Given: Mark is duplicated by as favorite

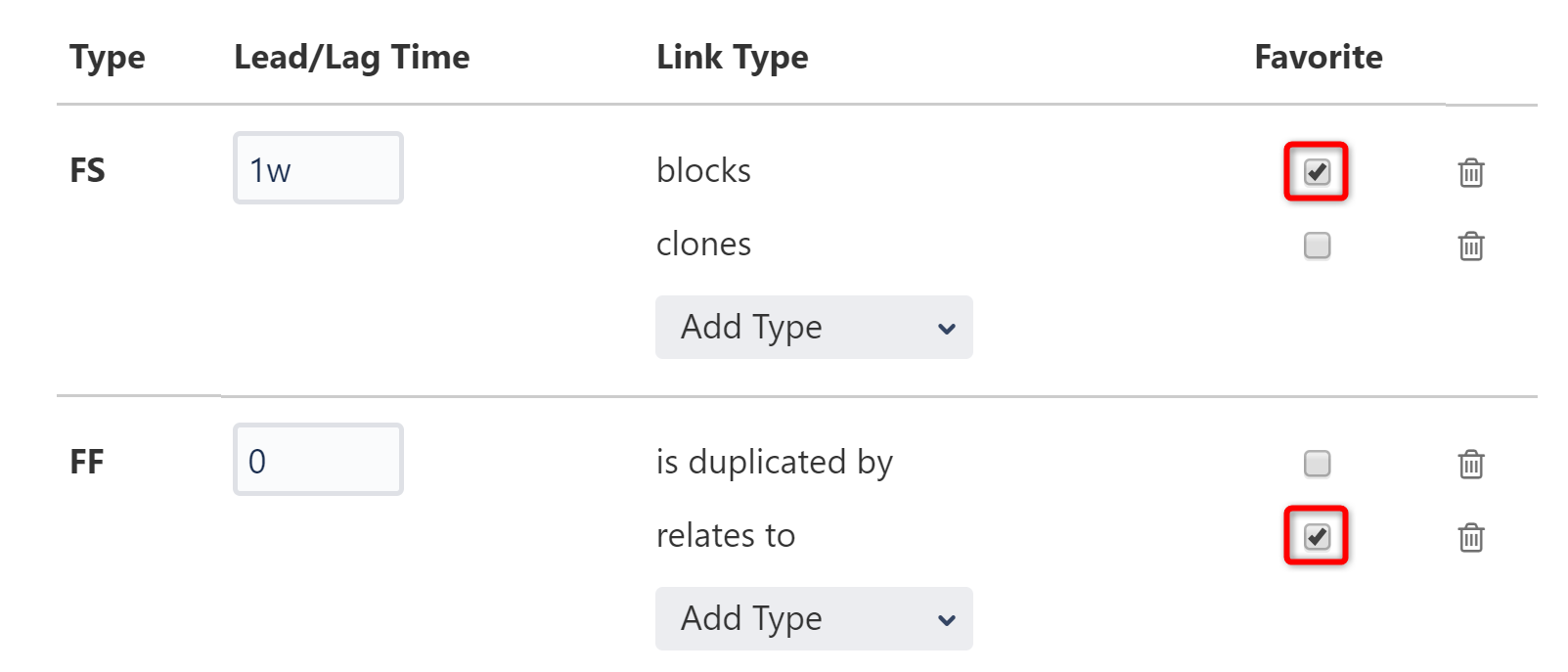Looking at the screenshot, I should click(x=1316, y=466).
